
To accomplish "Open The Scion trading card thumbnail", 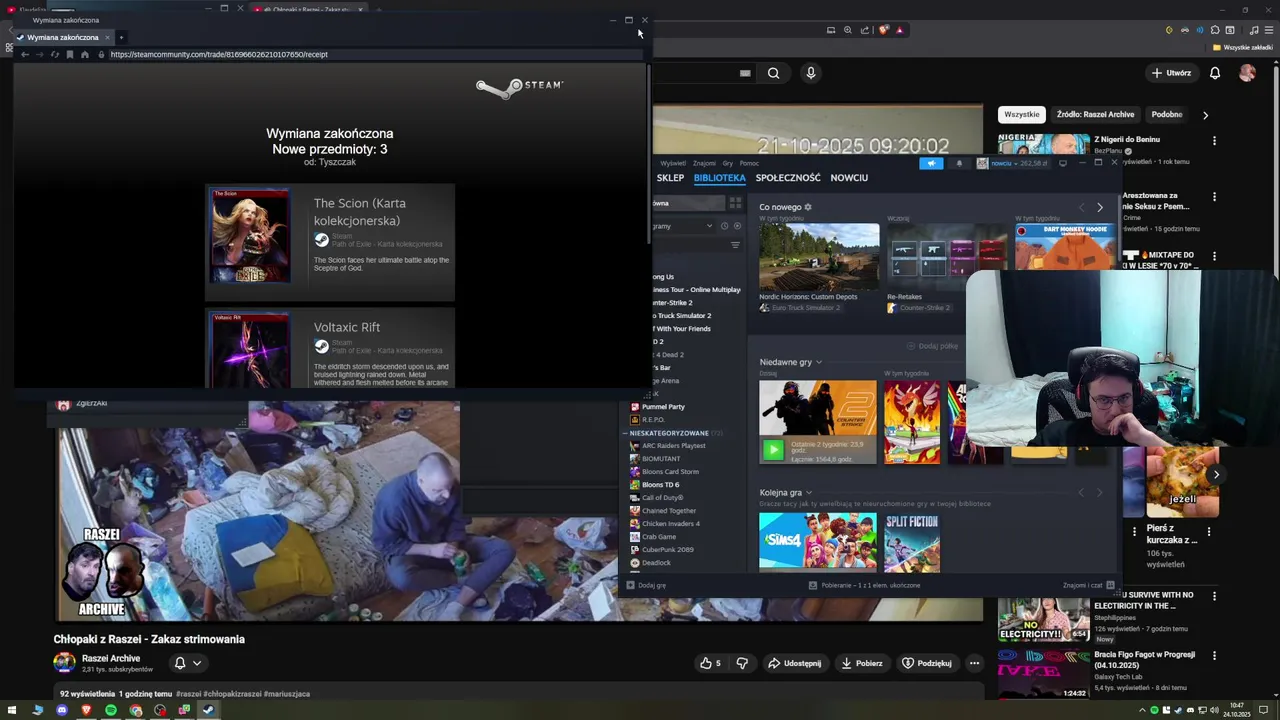I will point(250,235).
